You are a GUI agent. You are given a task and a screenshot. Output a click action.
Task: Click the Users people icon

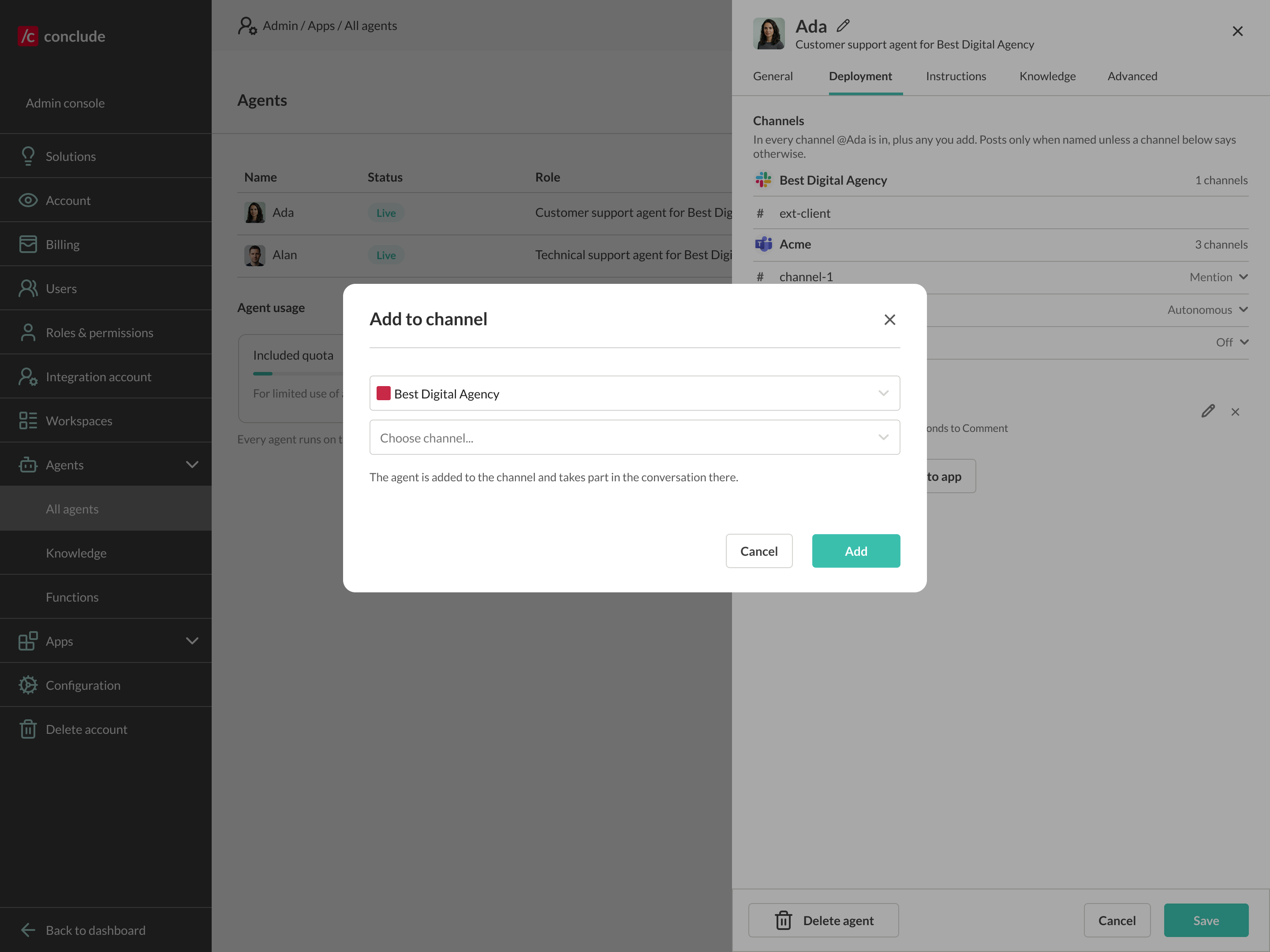(x=27, y=288)
